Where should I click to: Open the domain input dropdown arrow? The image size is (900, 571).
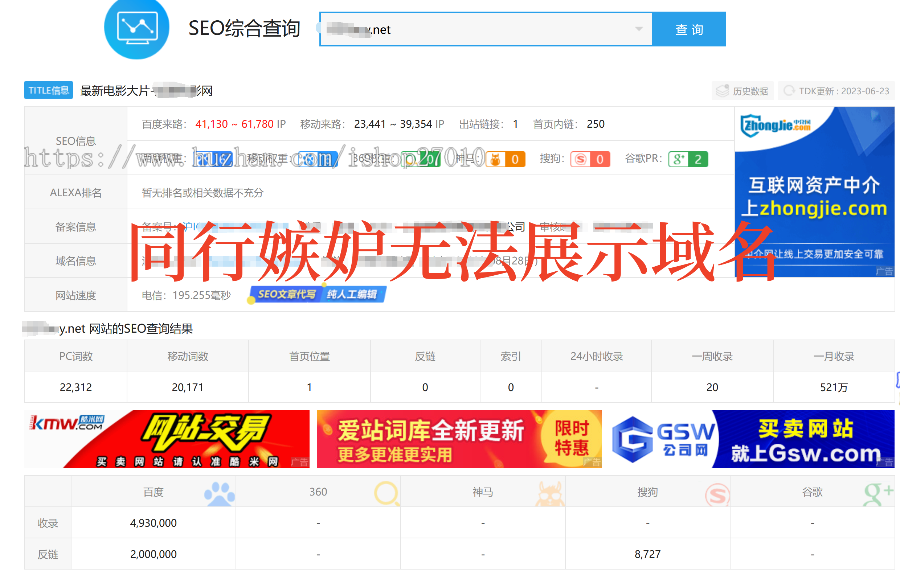638,29
